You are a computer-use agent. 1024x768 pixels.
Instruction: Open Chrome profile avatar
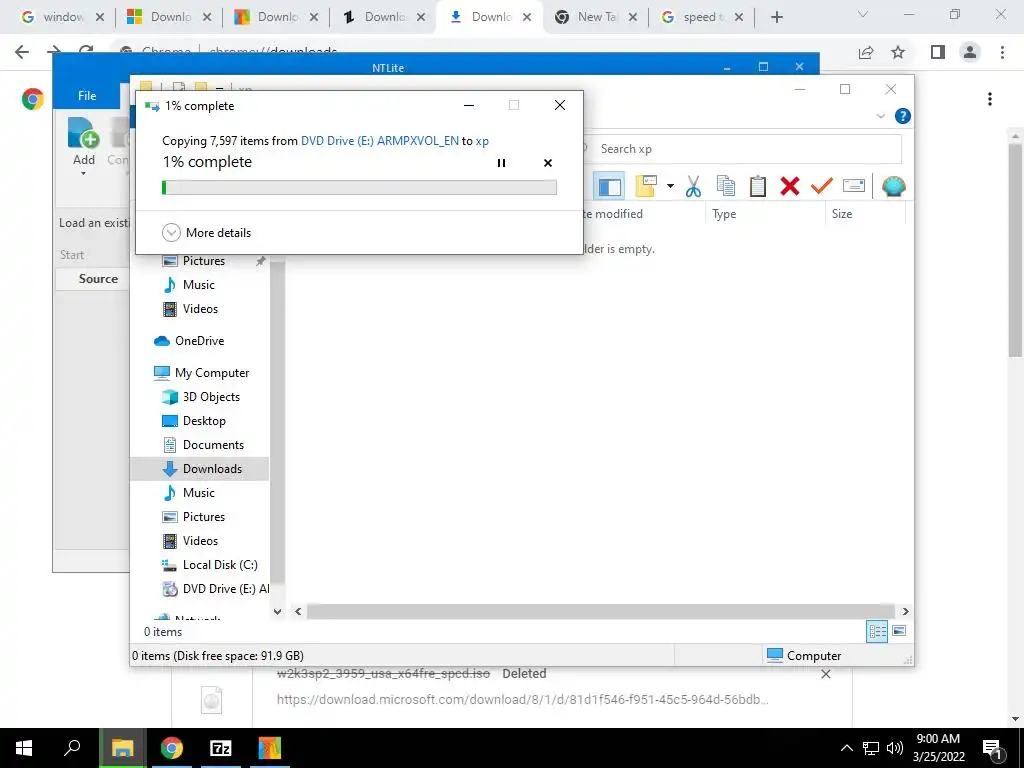point(970,52)
